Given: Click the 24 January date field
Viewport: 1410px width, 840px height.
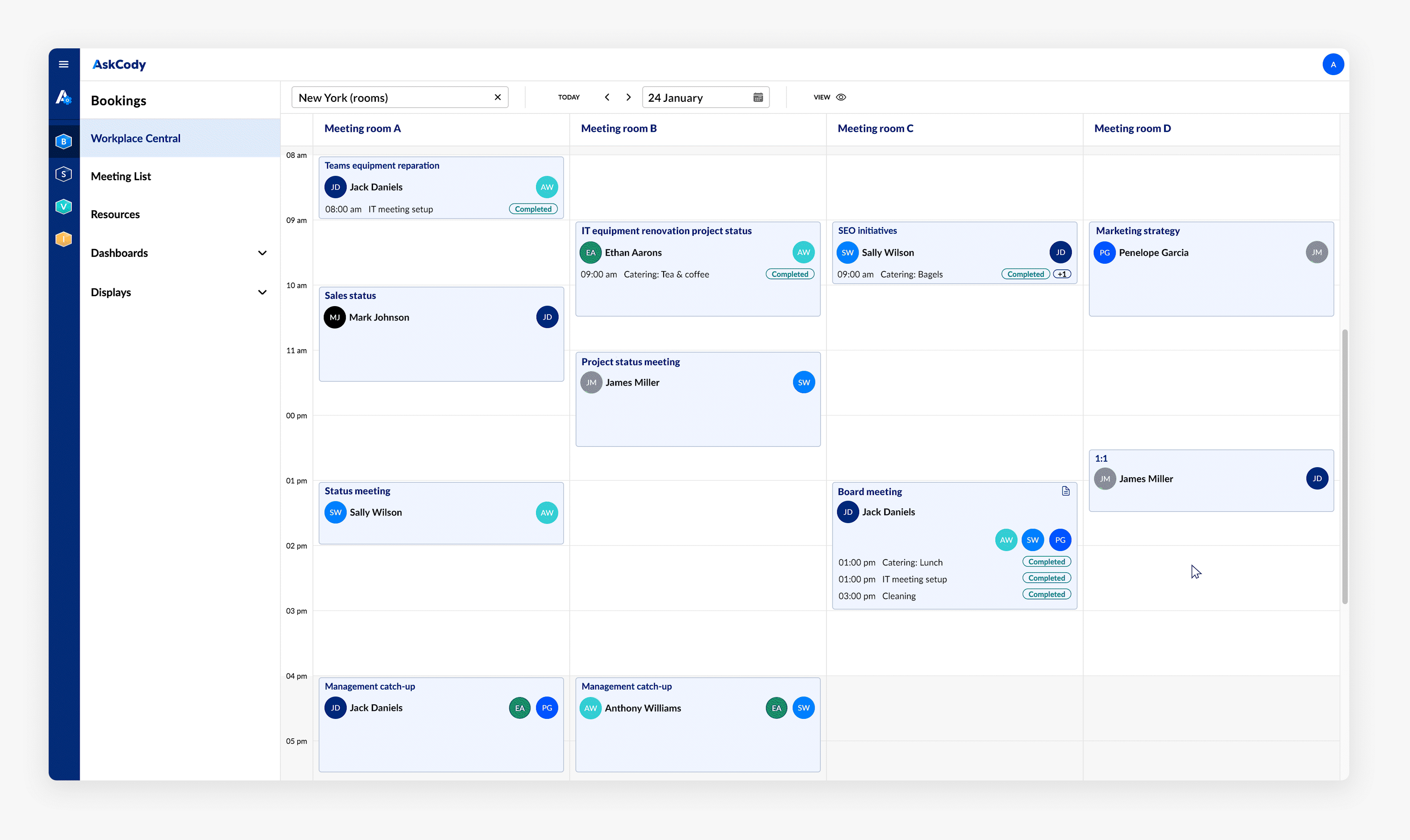Looking at the screenshot, I should (706, 98).
